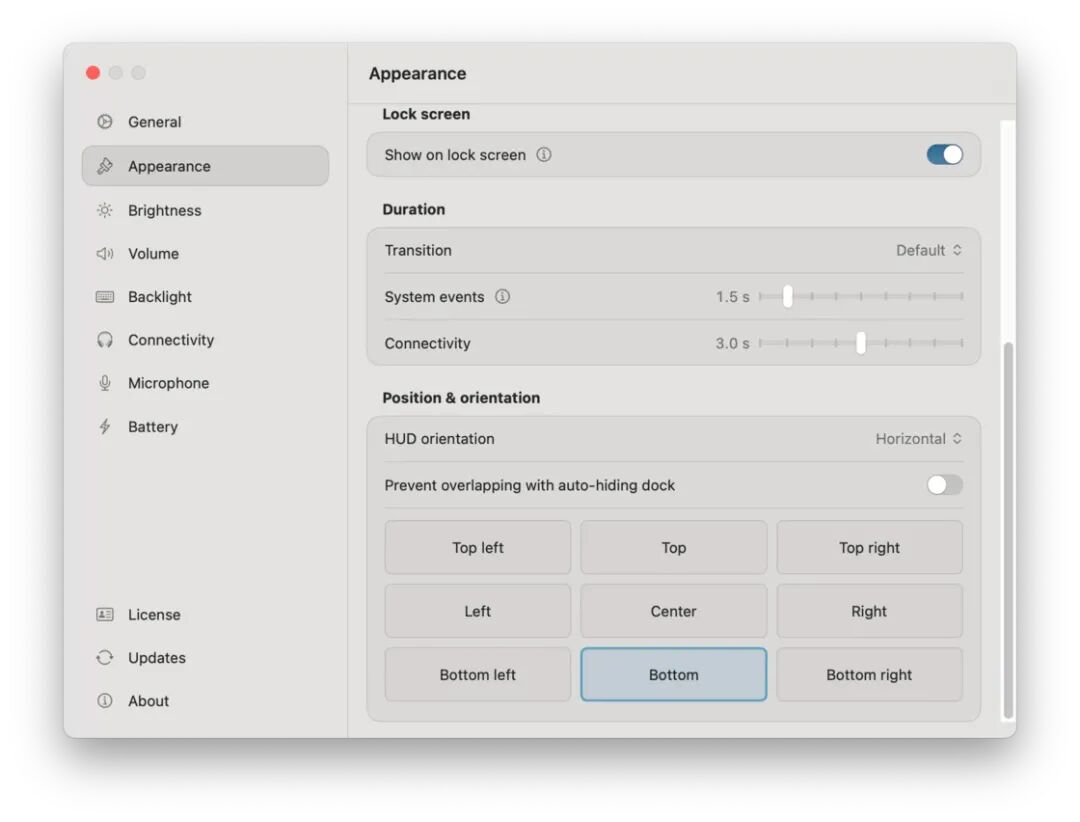Viewport: 1080px width, 822px height.
Task: Click info icon next to Show on lock screen
Action: pyautogui.click(x=544, y=154)
